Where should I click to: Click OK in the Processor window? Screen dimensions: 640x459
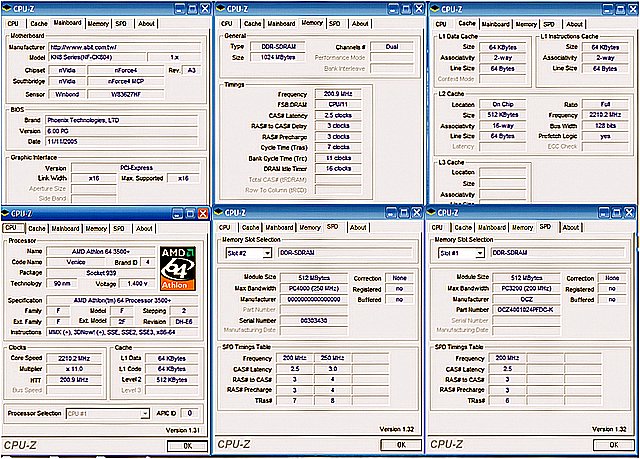(187, 446)
